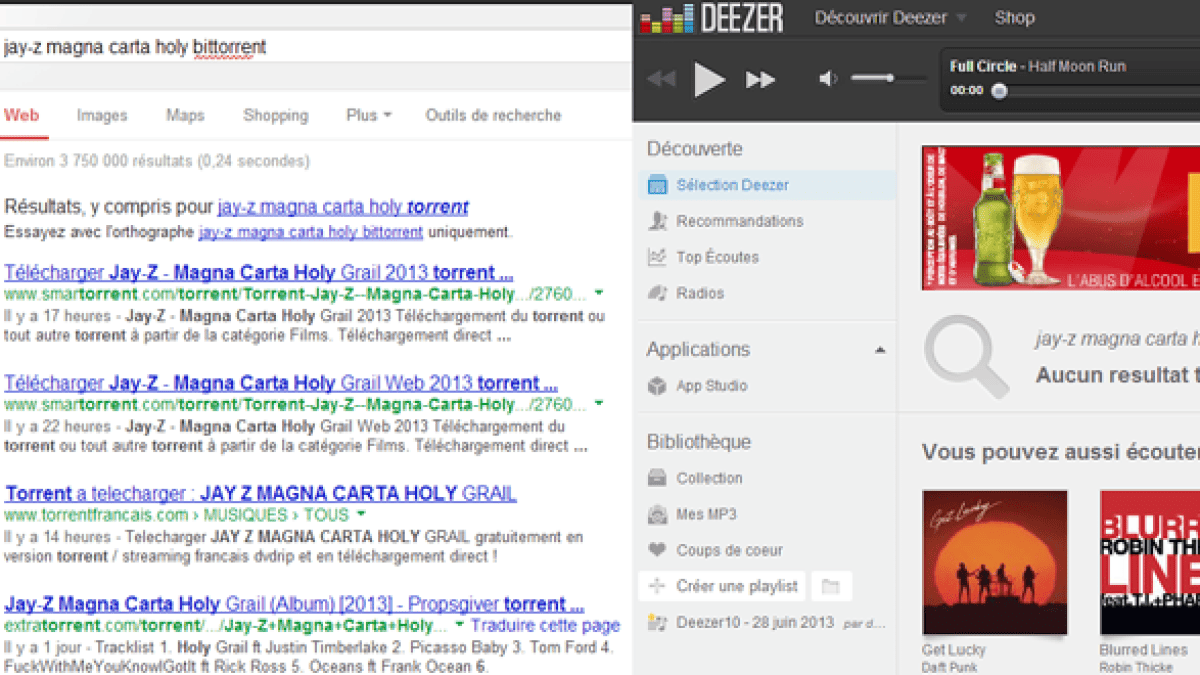This screenshot has width=1200, height=675.
Task: Open the Découvrir Deezer dropdown menu
Action: pos(890,18)
